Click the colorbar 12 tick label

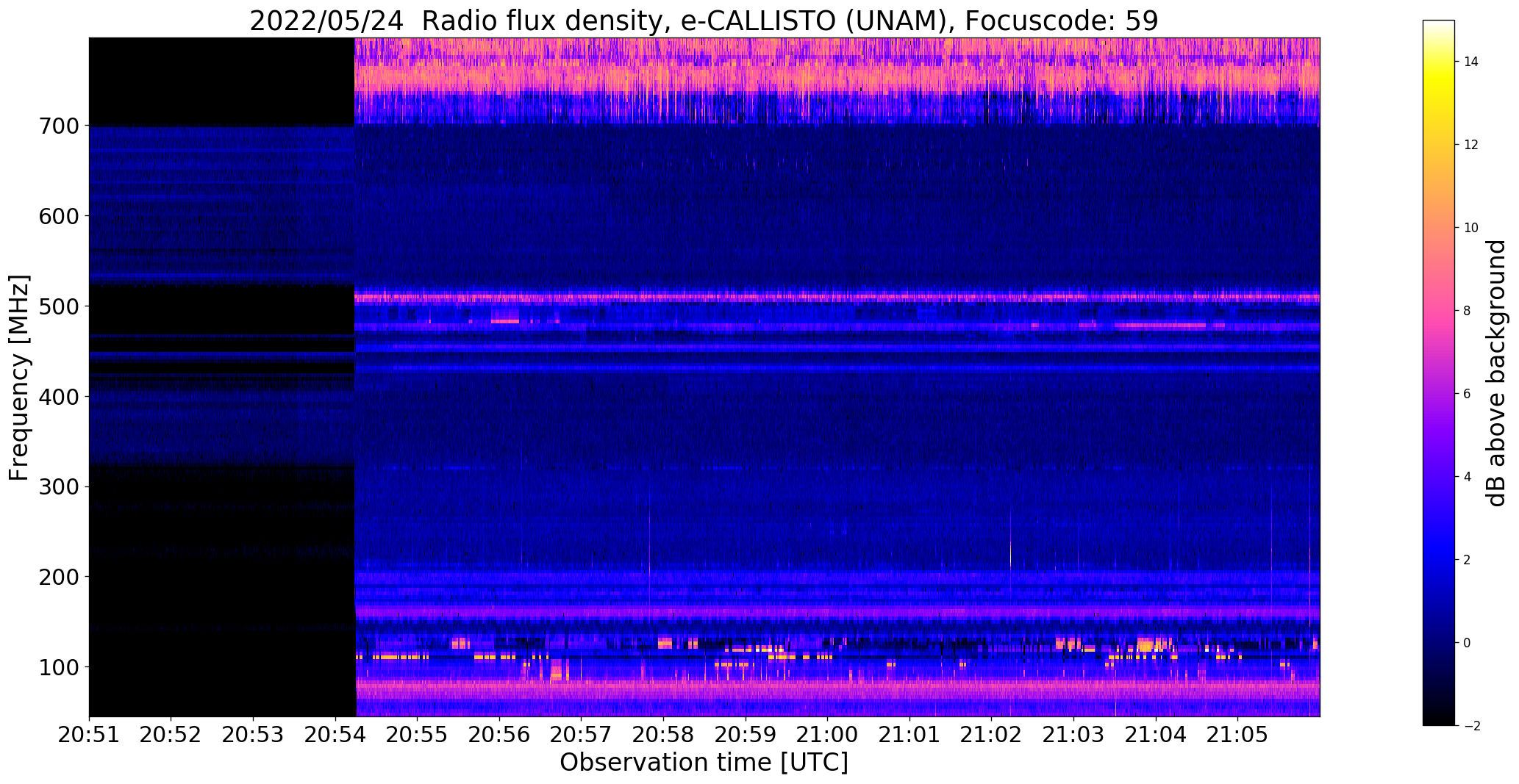(x=1471, y=145)
